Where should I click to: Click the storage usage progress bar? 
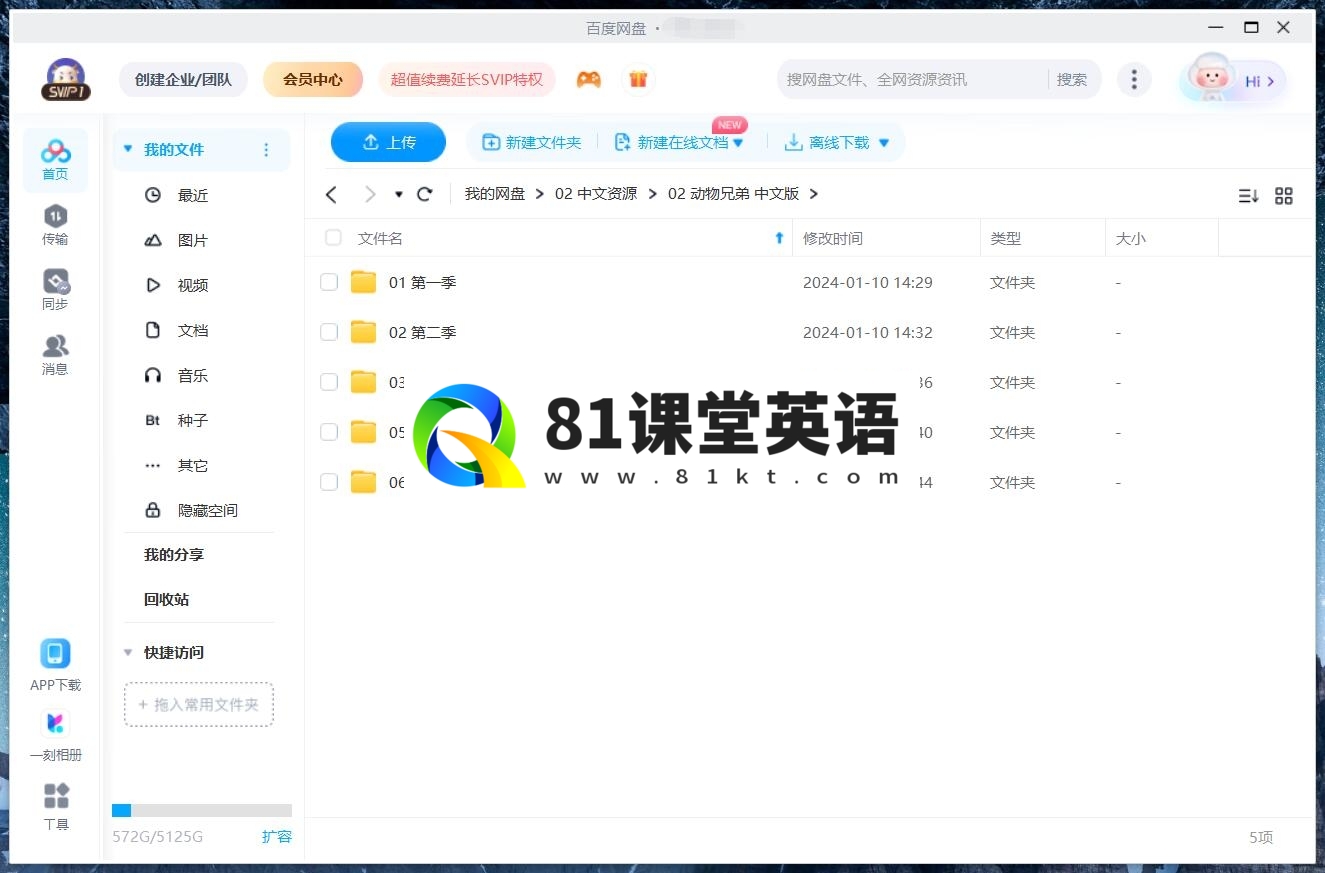[202, 810]
